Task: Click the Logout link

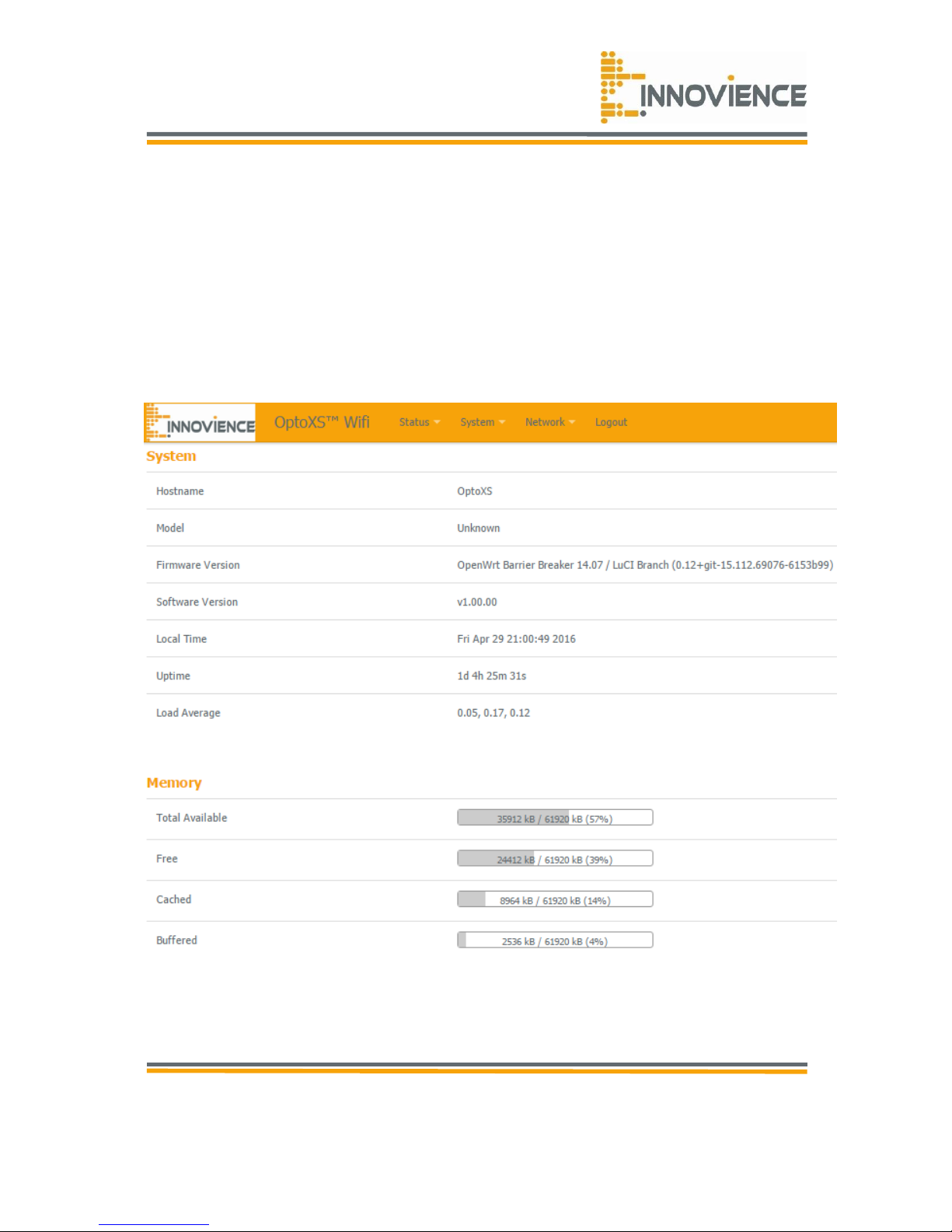Action: (611, 422)
